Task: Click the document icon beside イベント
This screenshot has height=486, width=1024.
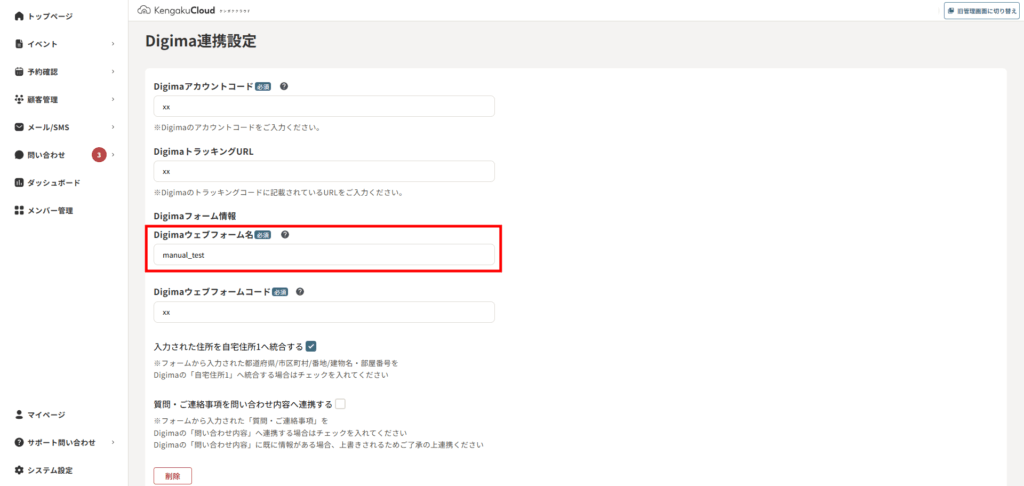Action: tap(19, 44)
